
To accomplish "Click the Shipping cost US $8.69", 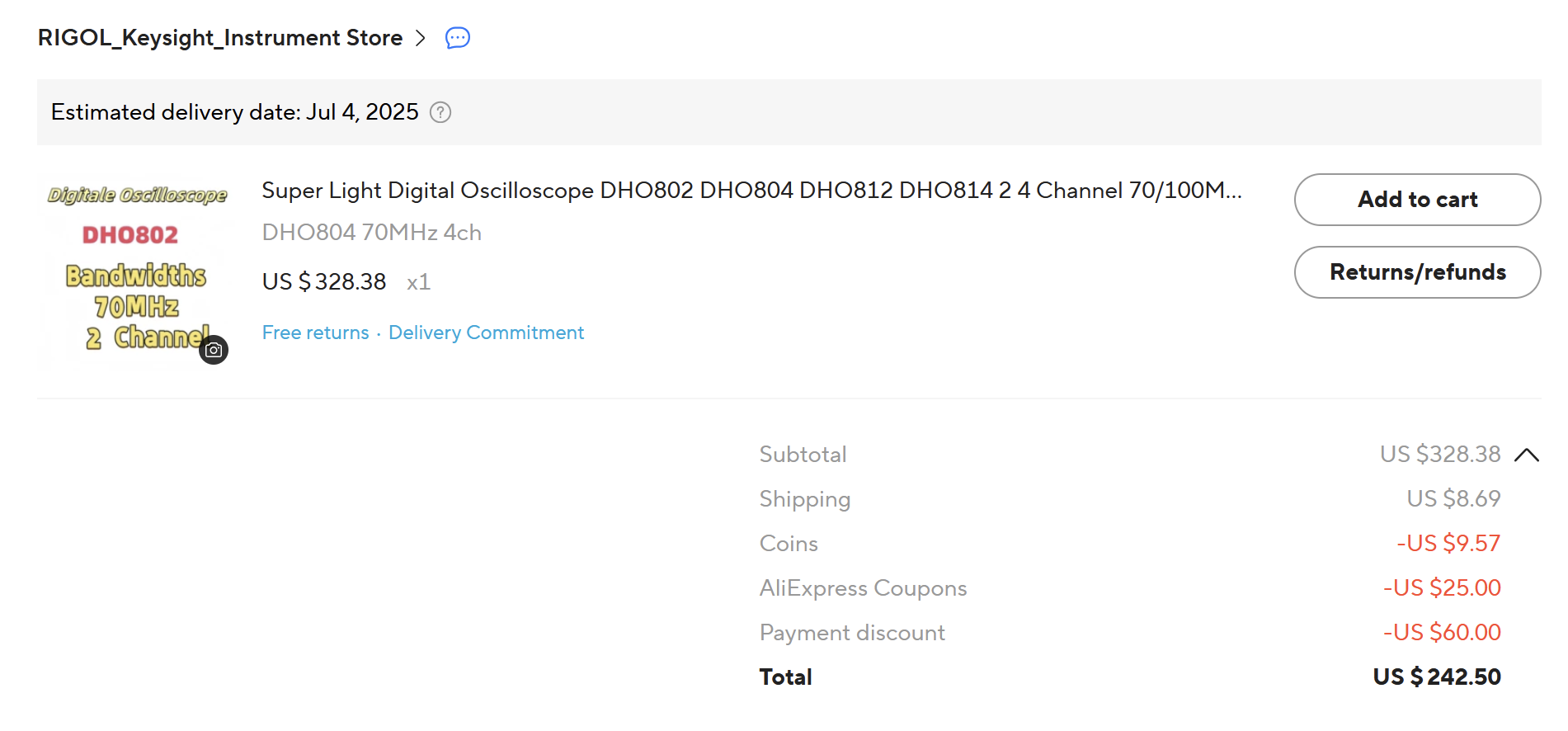I will point(1453,499).
